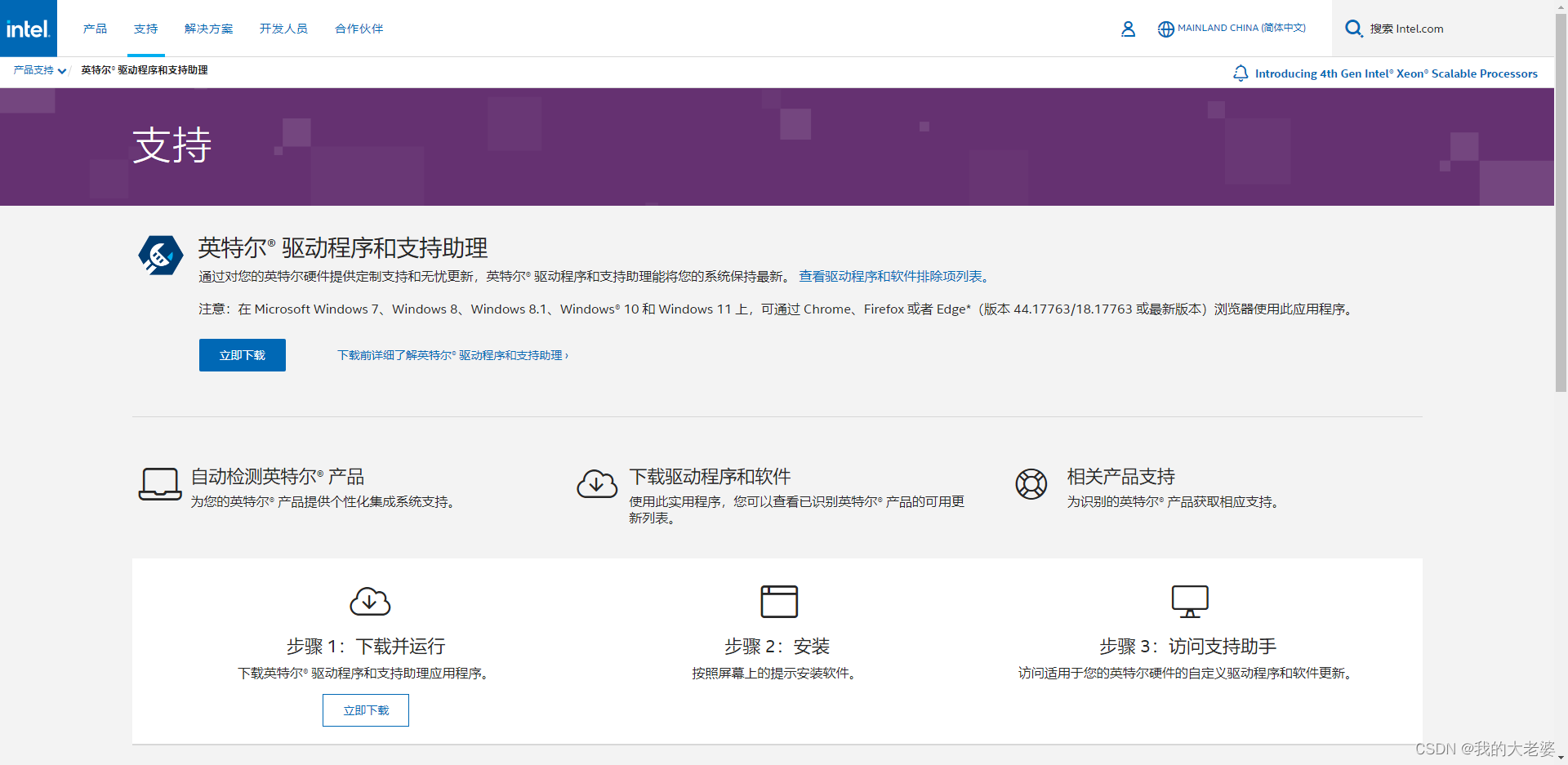Click the 下载驱动程序和软件 heading
Viewport: 1568px width, 765px height.
pos(710,477)
